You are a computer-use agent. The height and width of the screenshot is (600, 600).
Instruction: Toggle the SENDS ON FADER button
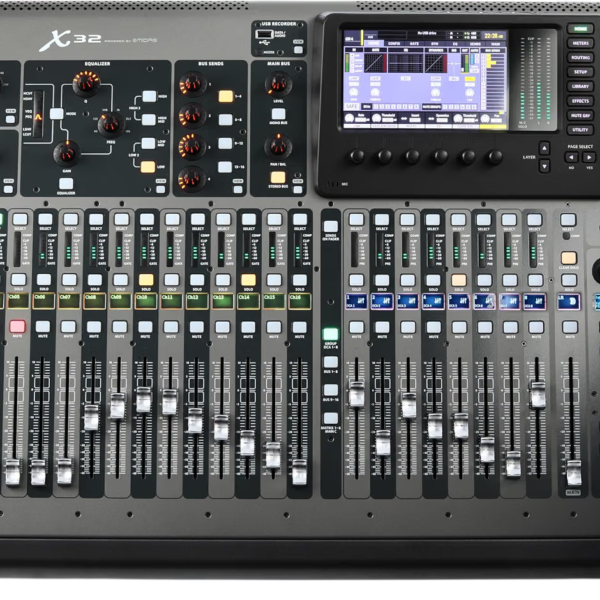[x=331, y=227]
